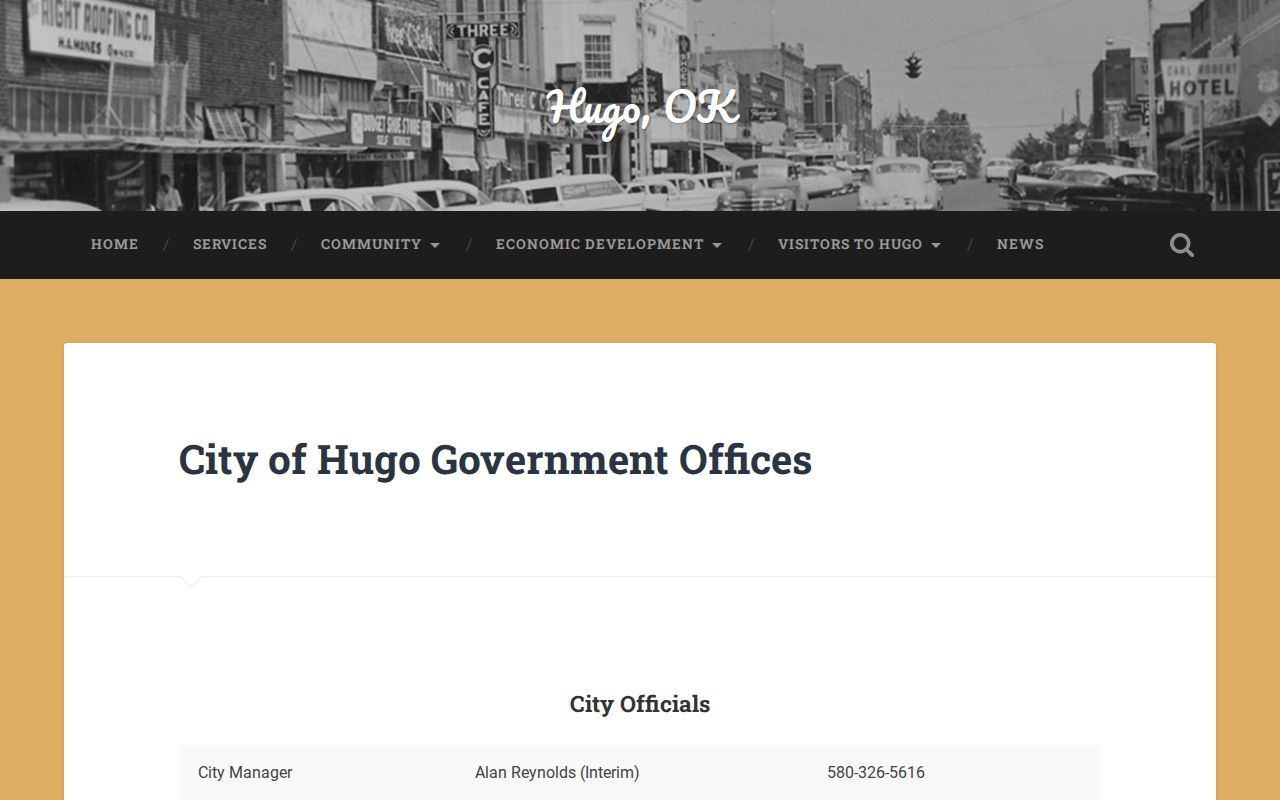Select the Visitors to Hugo menu label
1280x800 pixels.
[x=850, y=244]
